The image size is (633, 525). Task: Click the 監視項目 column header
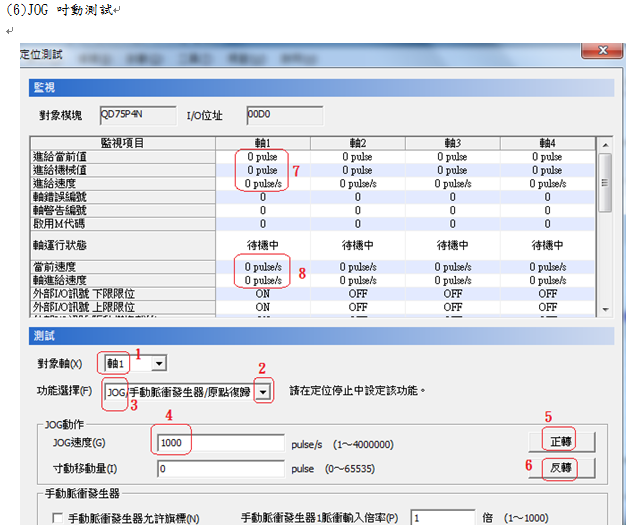[x=122, y=143]
